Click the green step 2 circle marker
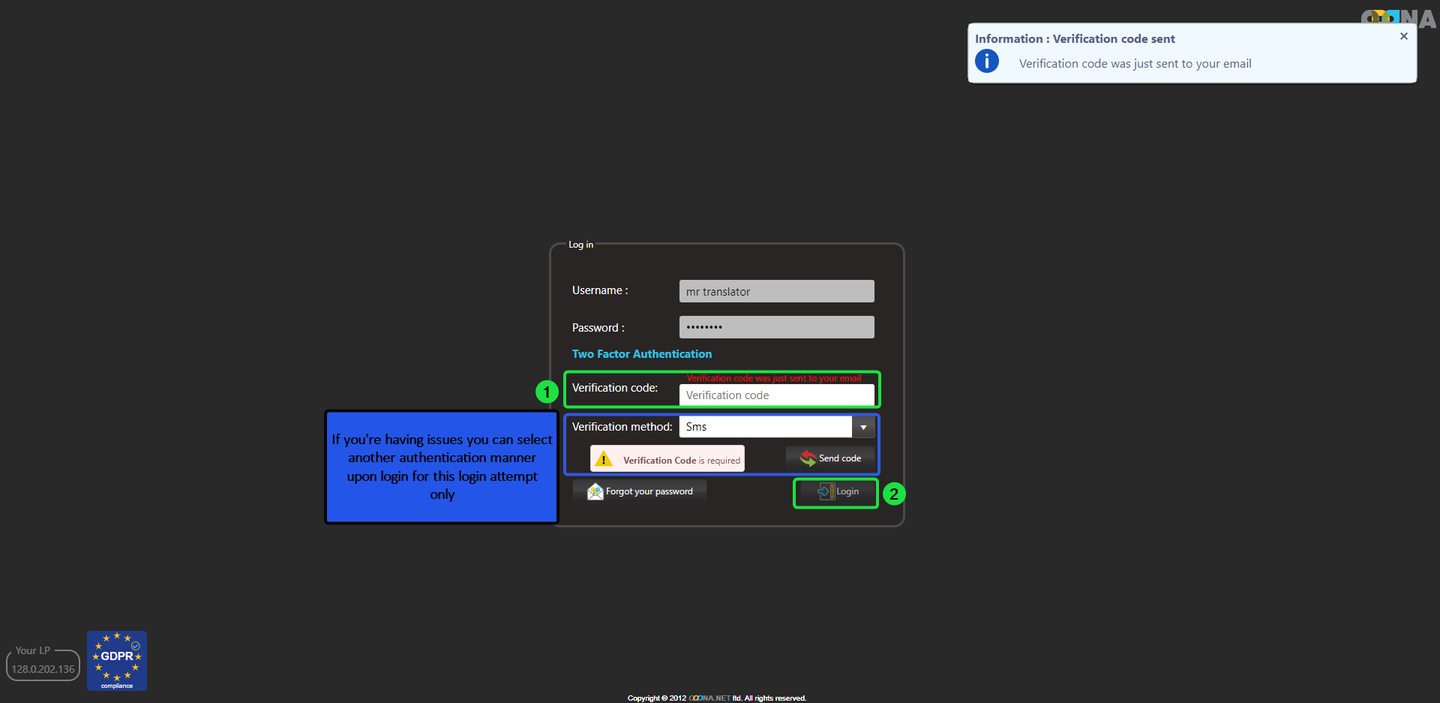The width and height of the screenshot is (1440, 703). click(x=895, y=493)
